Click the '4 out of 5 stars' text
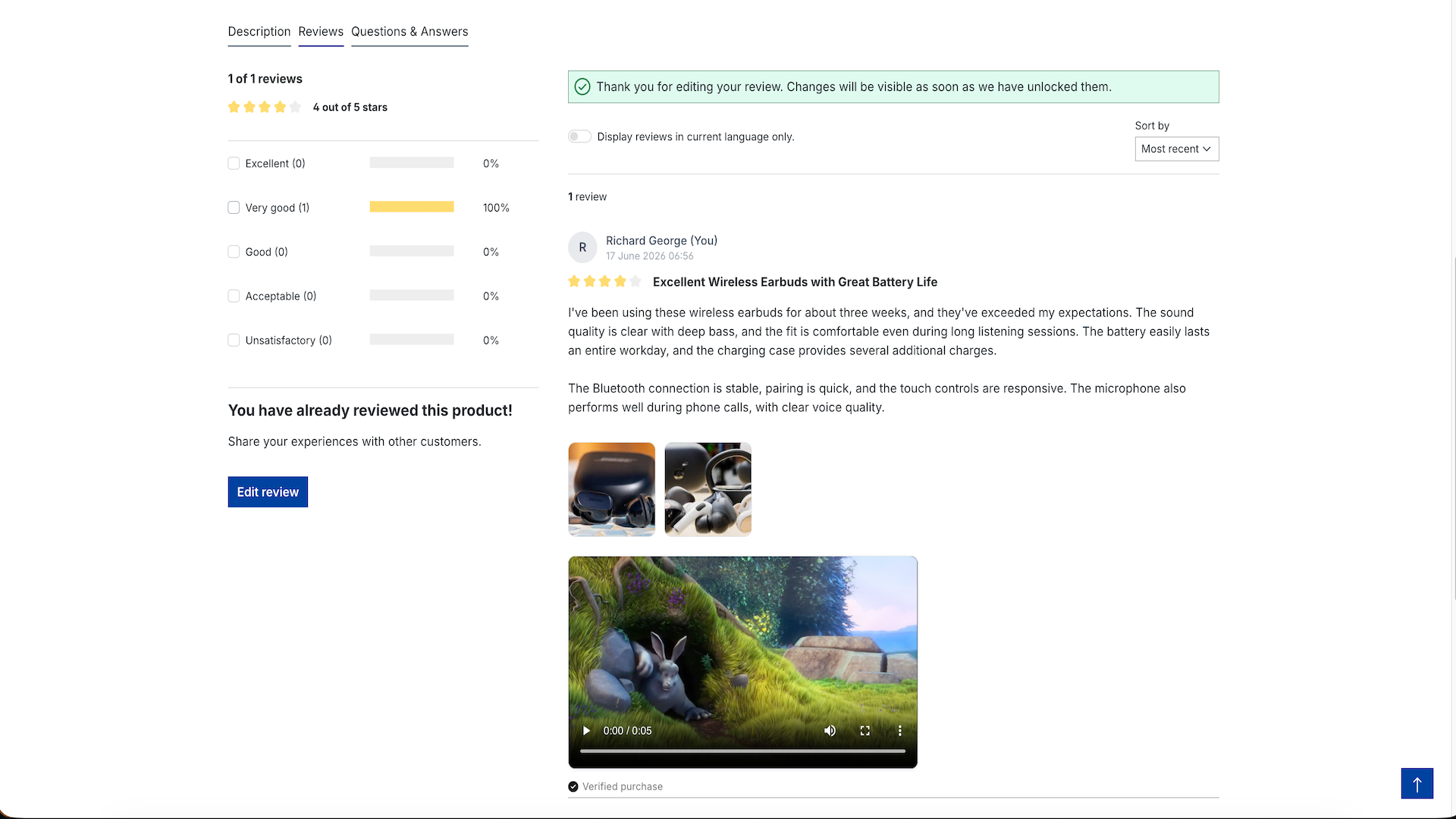 [x=350, y=108]
